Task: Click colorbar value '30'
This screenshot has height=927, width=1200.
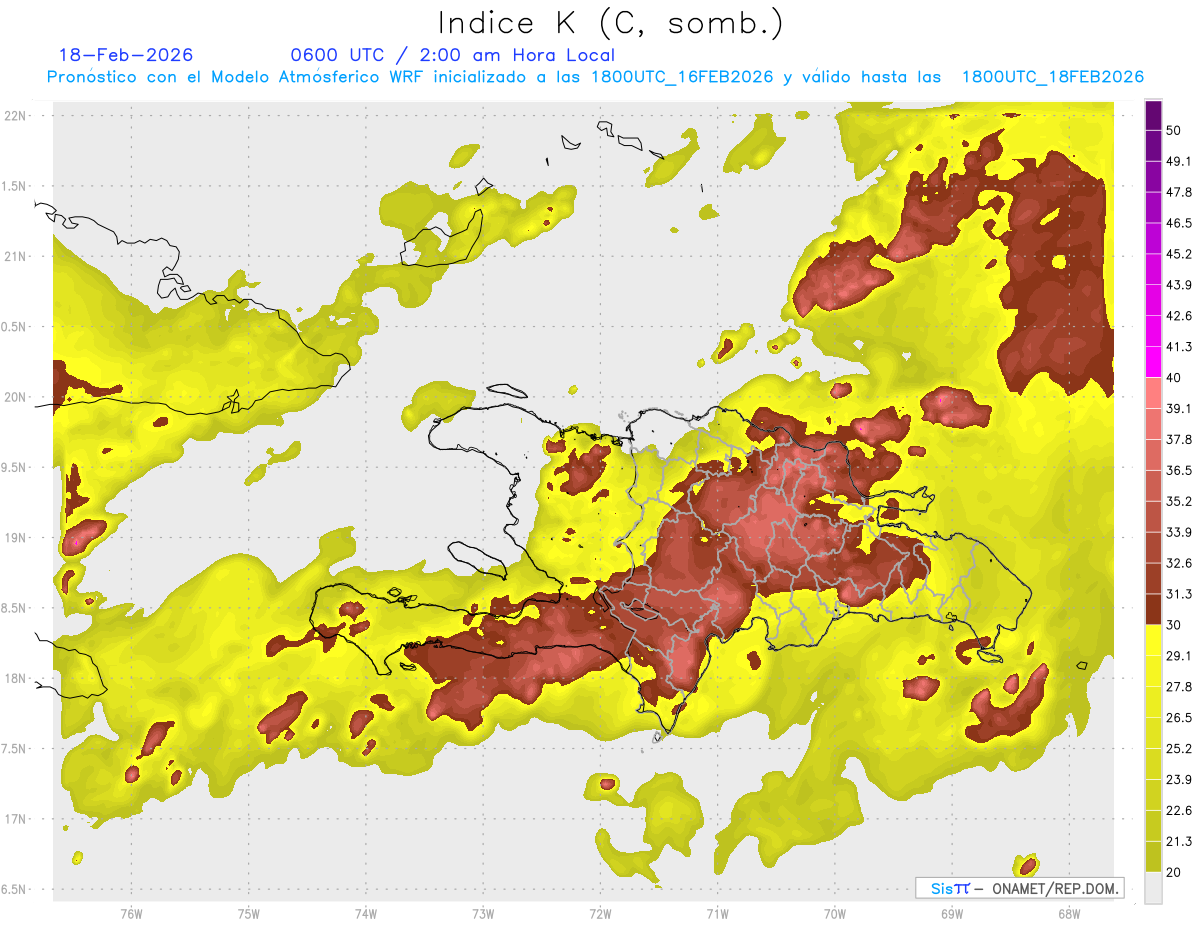Action: tap(1174, 625)
